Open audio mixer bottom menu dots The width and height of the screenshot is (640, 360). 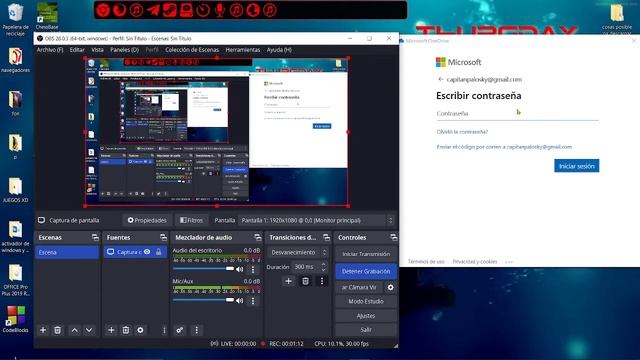click(x=197, y=330)
